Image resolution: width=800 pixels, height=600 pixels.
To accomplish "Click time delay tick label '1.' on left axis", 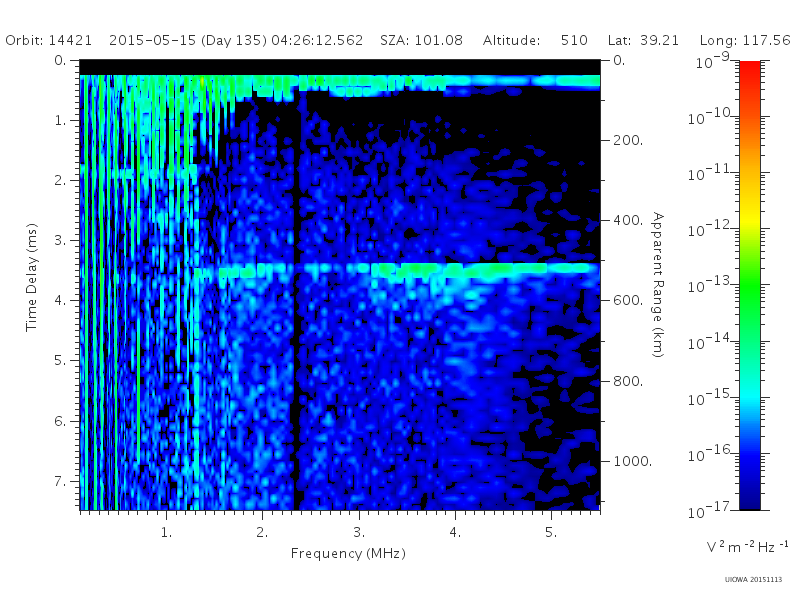I will pos(60,121).
